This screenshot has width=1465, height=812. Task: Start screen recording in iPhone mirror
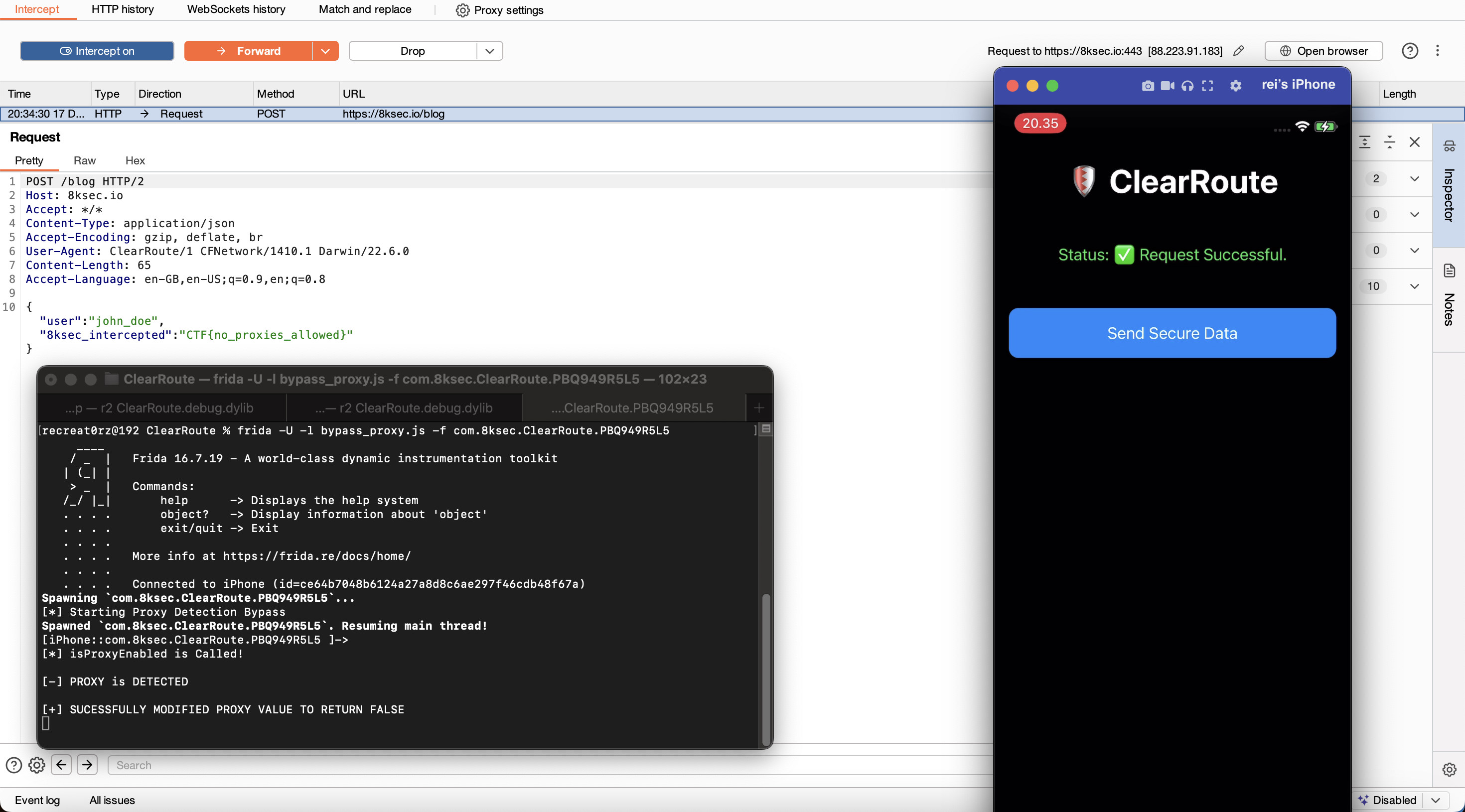[x=1167, y=86]
